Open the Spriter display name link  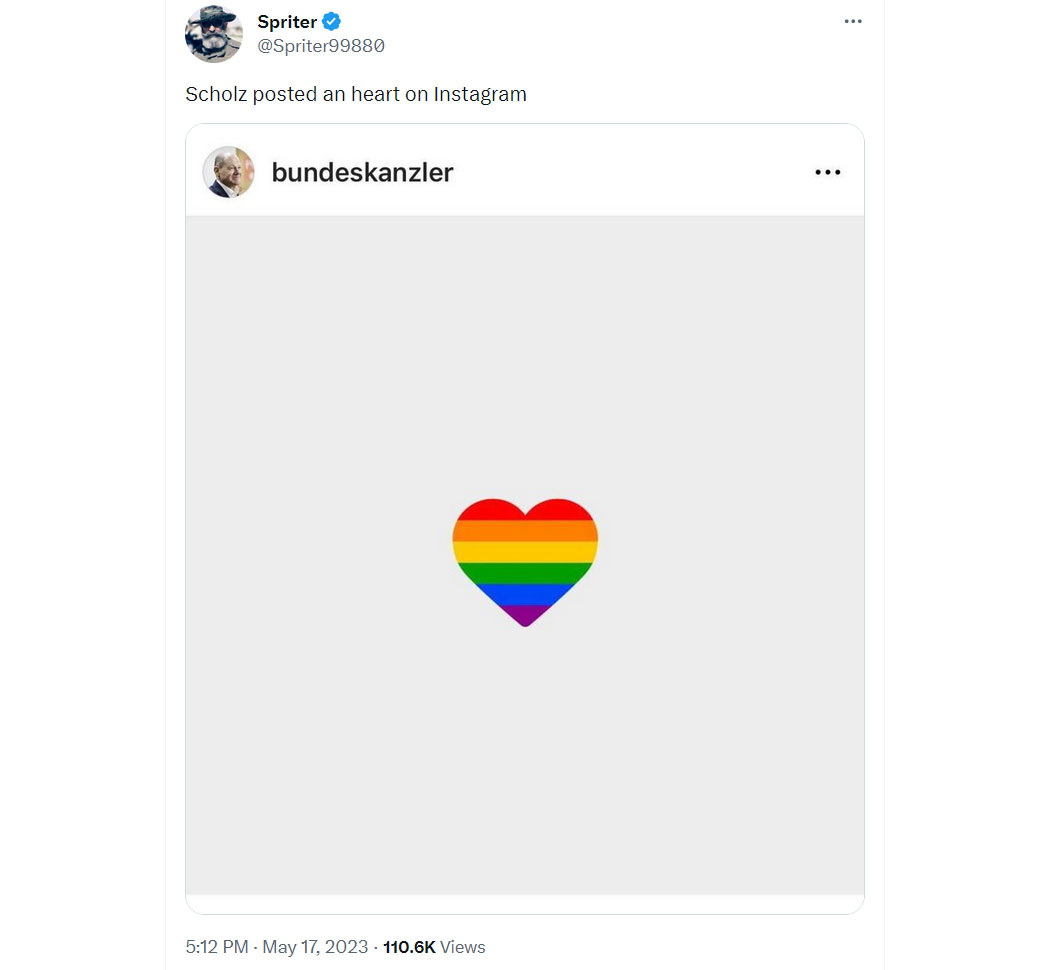pos(287,22)
